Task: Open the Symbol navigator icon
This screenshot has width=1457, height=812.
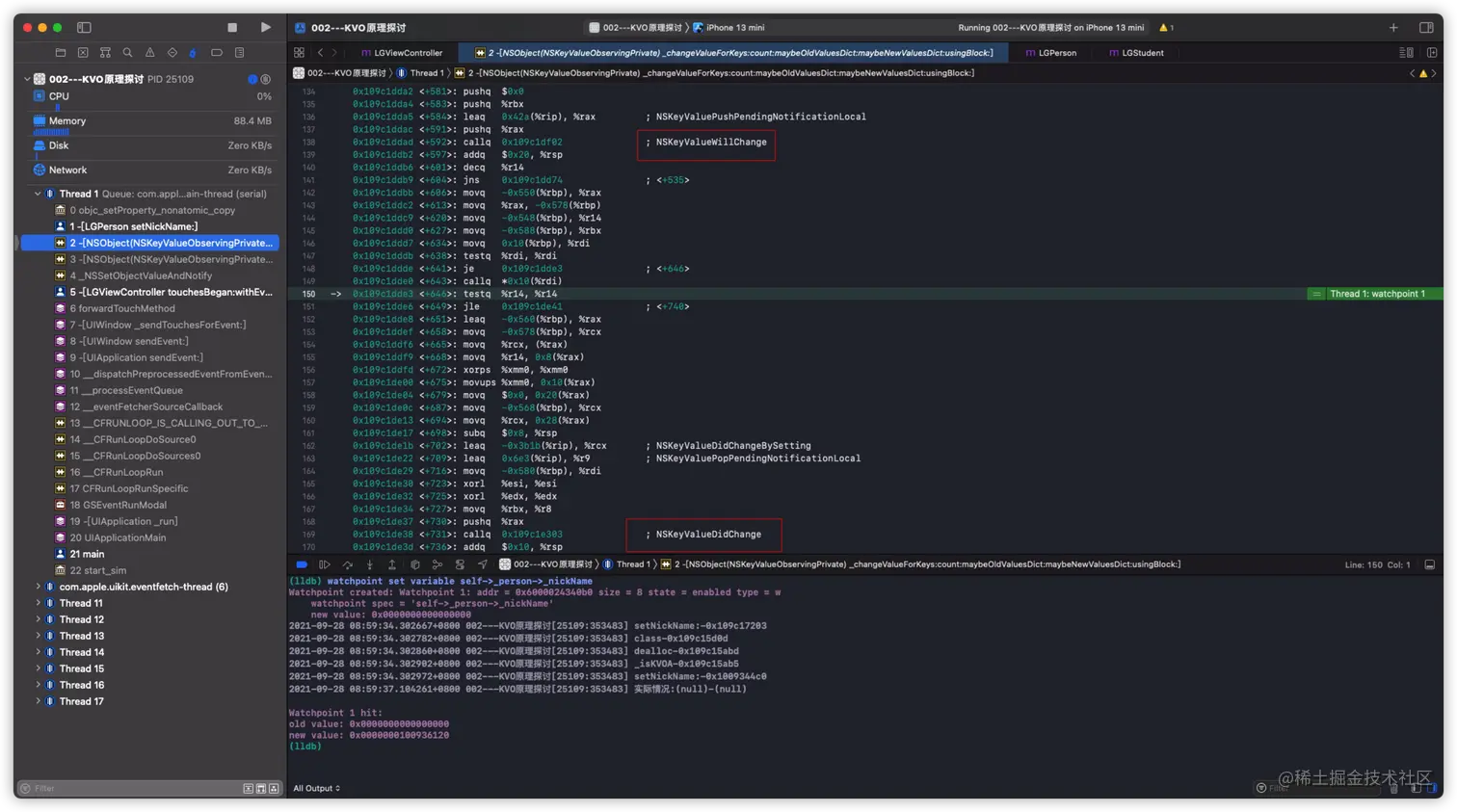Action: (x=105, y=53)
